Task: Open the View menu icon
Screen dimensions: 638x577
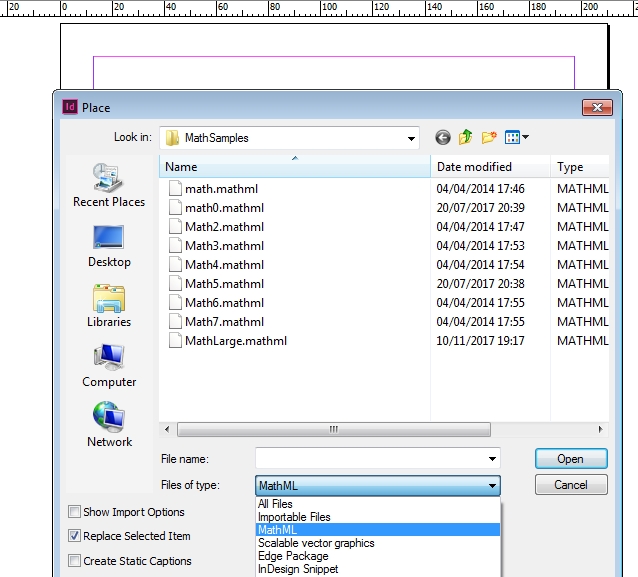Action: tap(516, 138)
